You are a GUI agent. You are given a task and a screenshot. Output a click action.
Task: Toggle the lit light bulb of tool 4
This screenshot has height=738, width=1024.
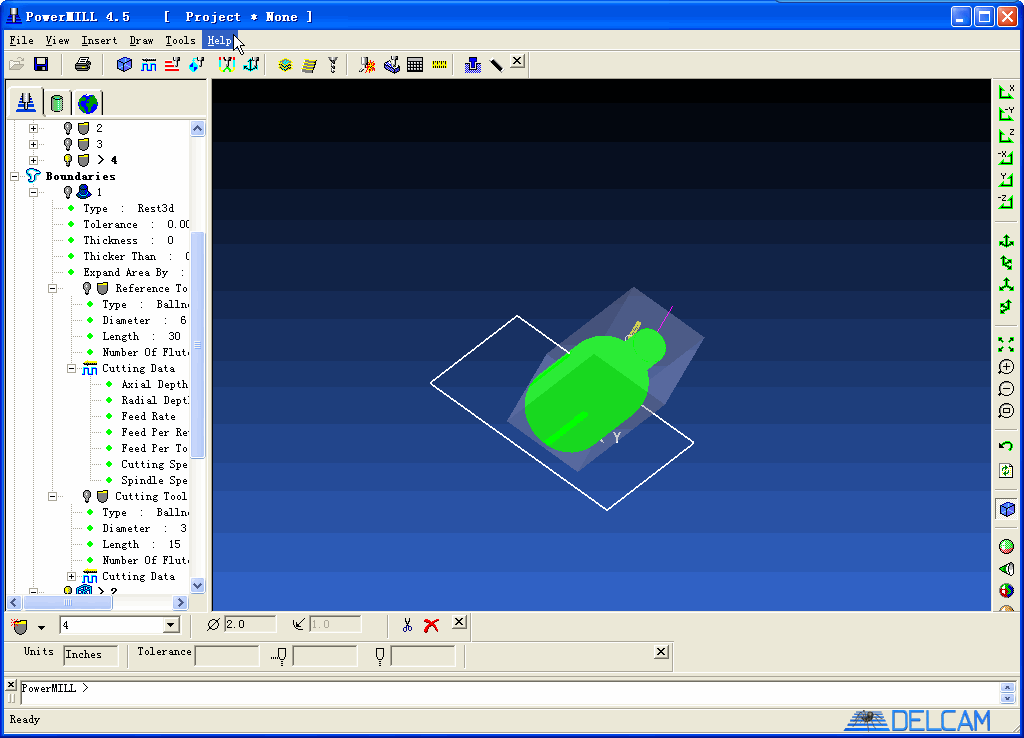tap(67, 160)
